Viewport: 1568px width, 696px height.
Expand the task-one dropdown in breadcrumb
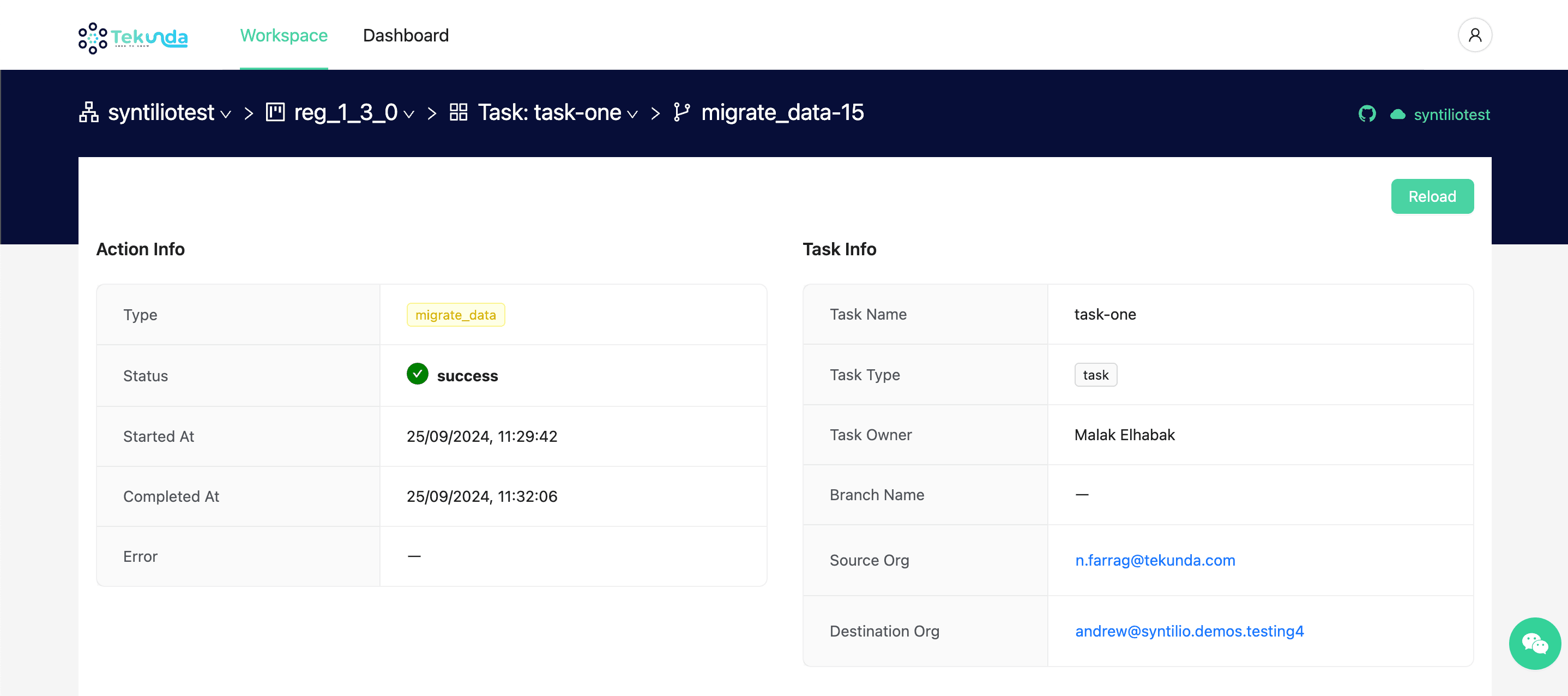[x=633, y=115]
